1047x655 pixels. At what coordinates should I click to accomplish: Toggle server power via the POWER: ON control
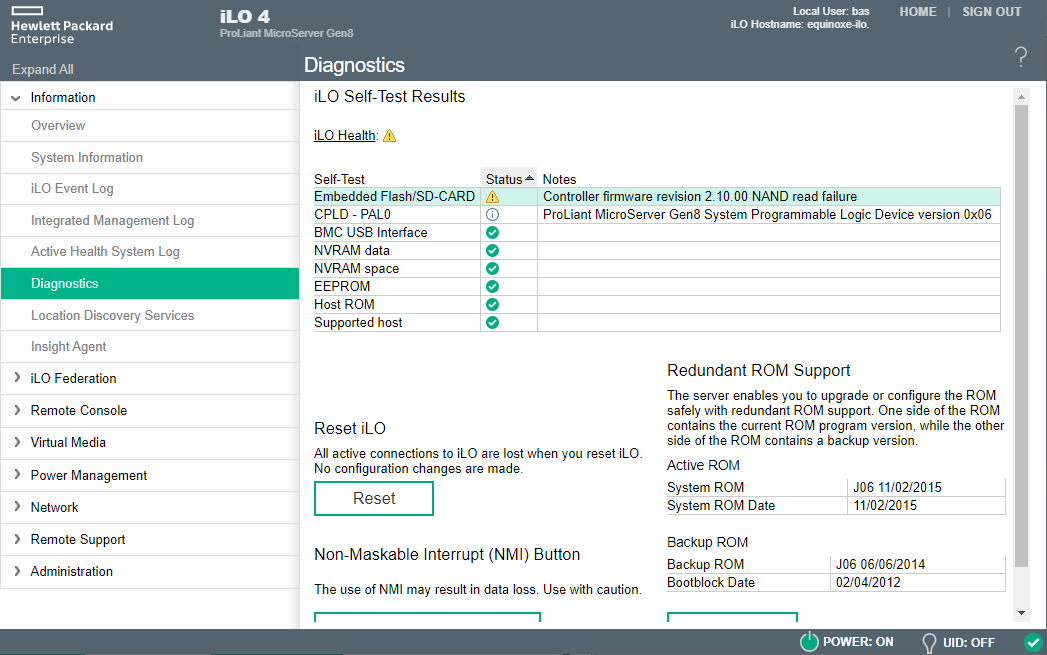(808, 642)
